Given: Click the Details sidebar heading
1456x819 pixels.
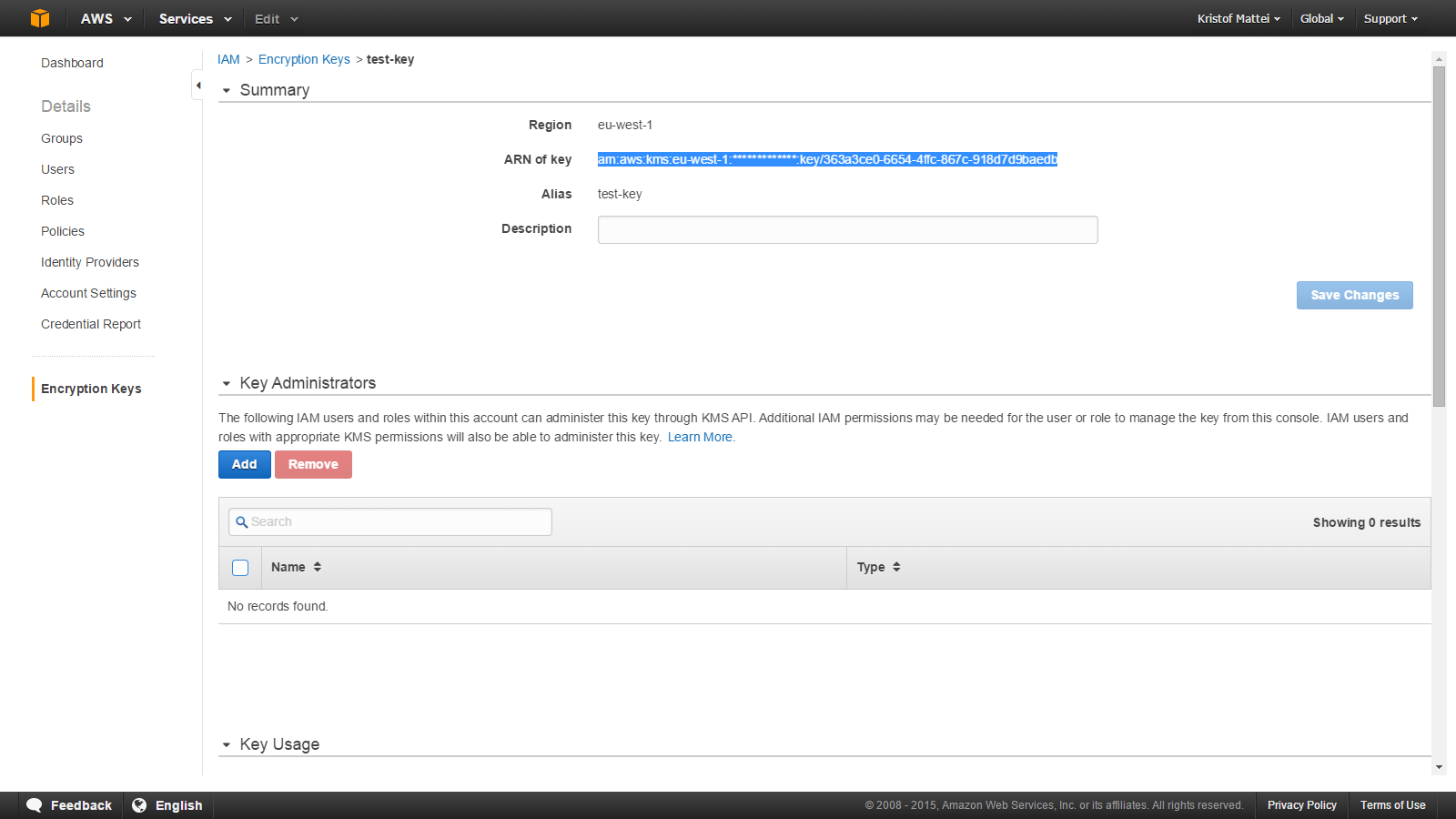Looking at the screenshot, I should click(66, 106).
